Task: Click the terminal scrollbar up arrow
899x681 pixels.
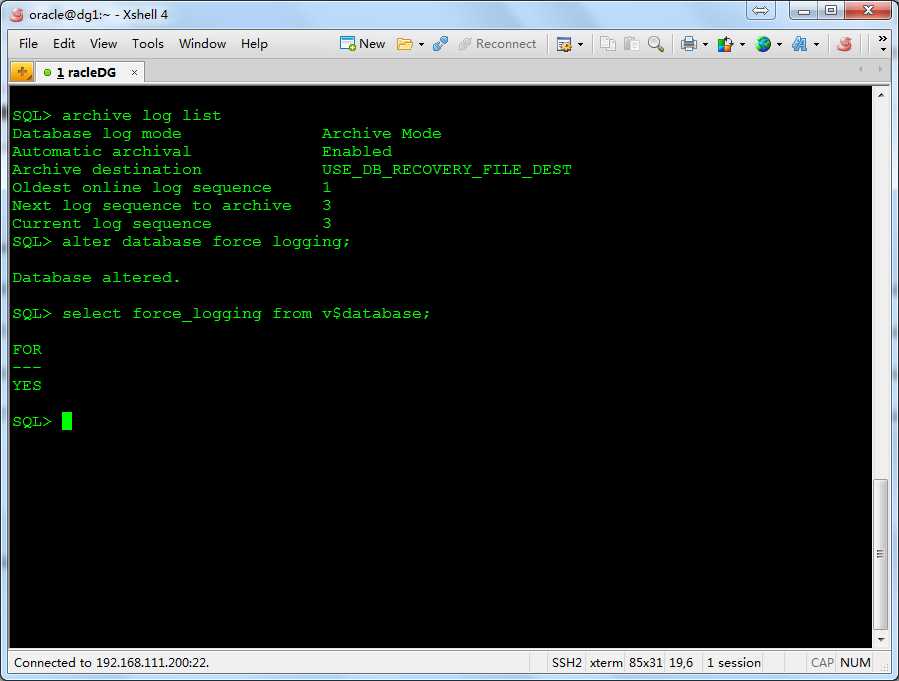Action: pos(881,95)
